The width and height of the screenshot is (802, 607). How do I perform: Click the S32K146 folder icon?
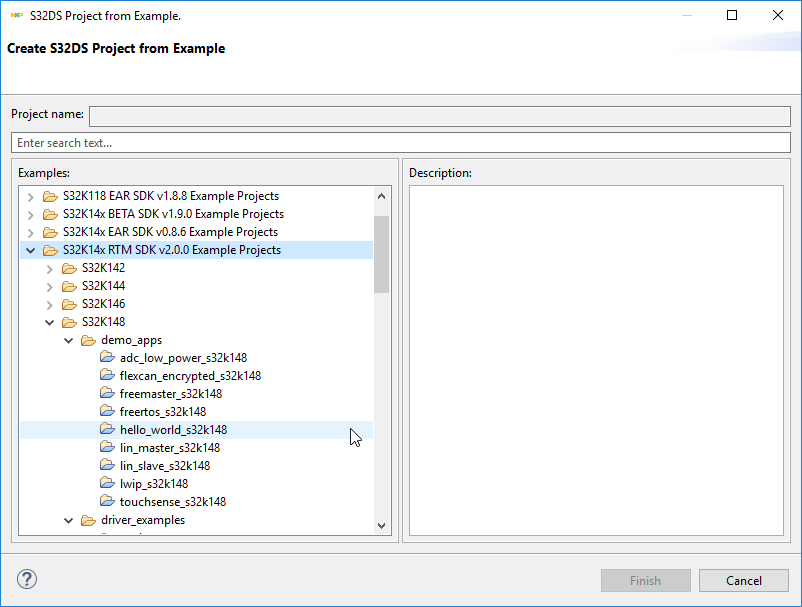(69, 304)
